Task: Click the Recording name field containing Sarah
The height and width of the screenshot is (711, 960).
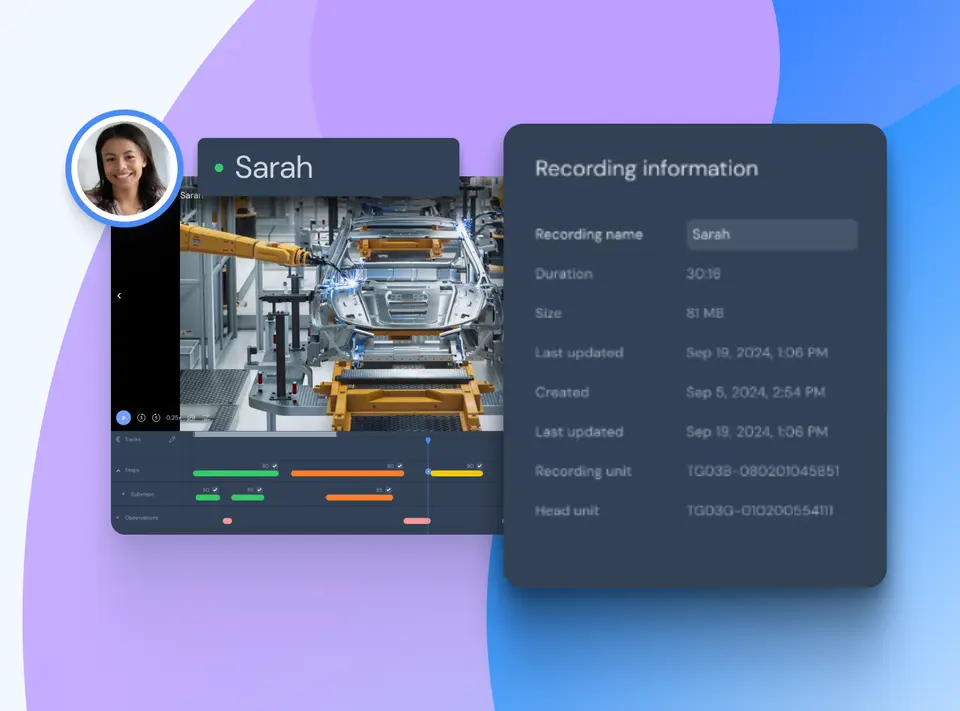Action: click(772, 235)
